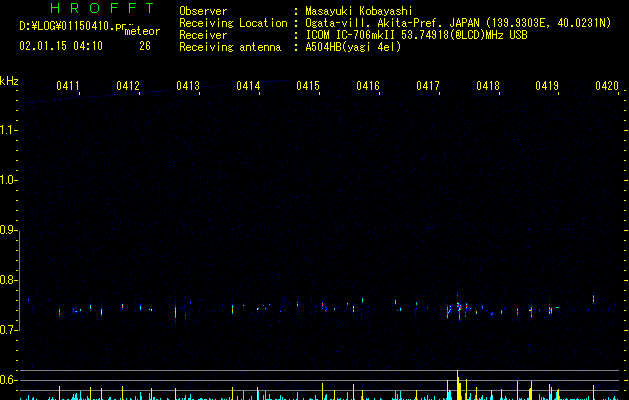Select the log file path D:¥LOG¥01150410
The height and width of the screenshot is (400, 629).
point(71,26)
